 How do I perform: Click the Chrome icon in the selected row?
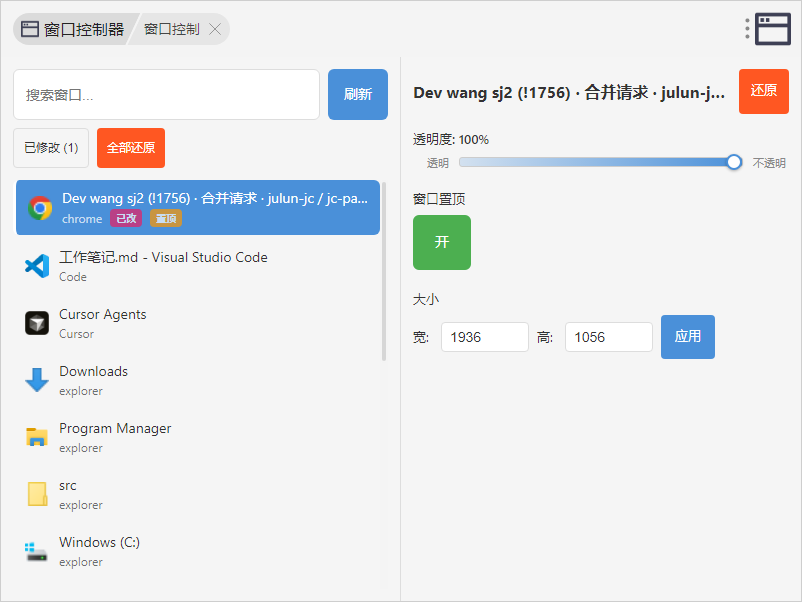[x=40, y=208]
